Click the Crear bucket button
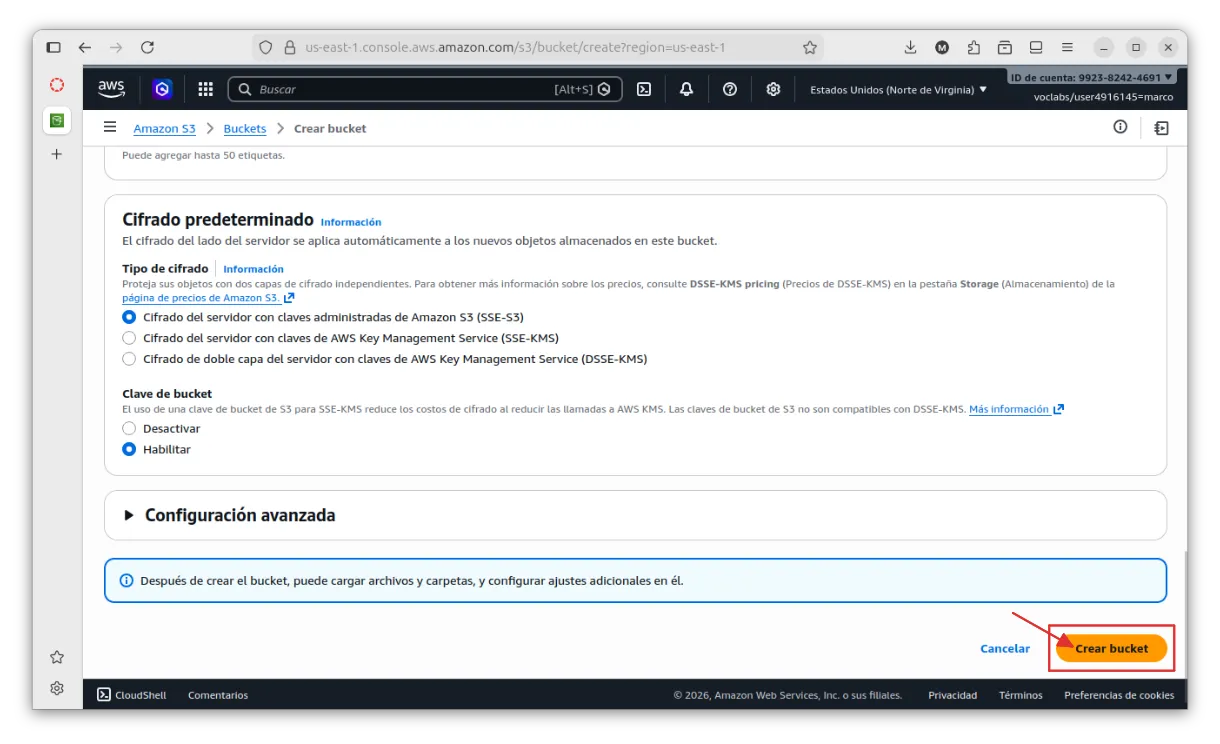Viewport: 1220px width, 744px height. (1111, 648)
